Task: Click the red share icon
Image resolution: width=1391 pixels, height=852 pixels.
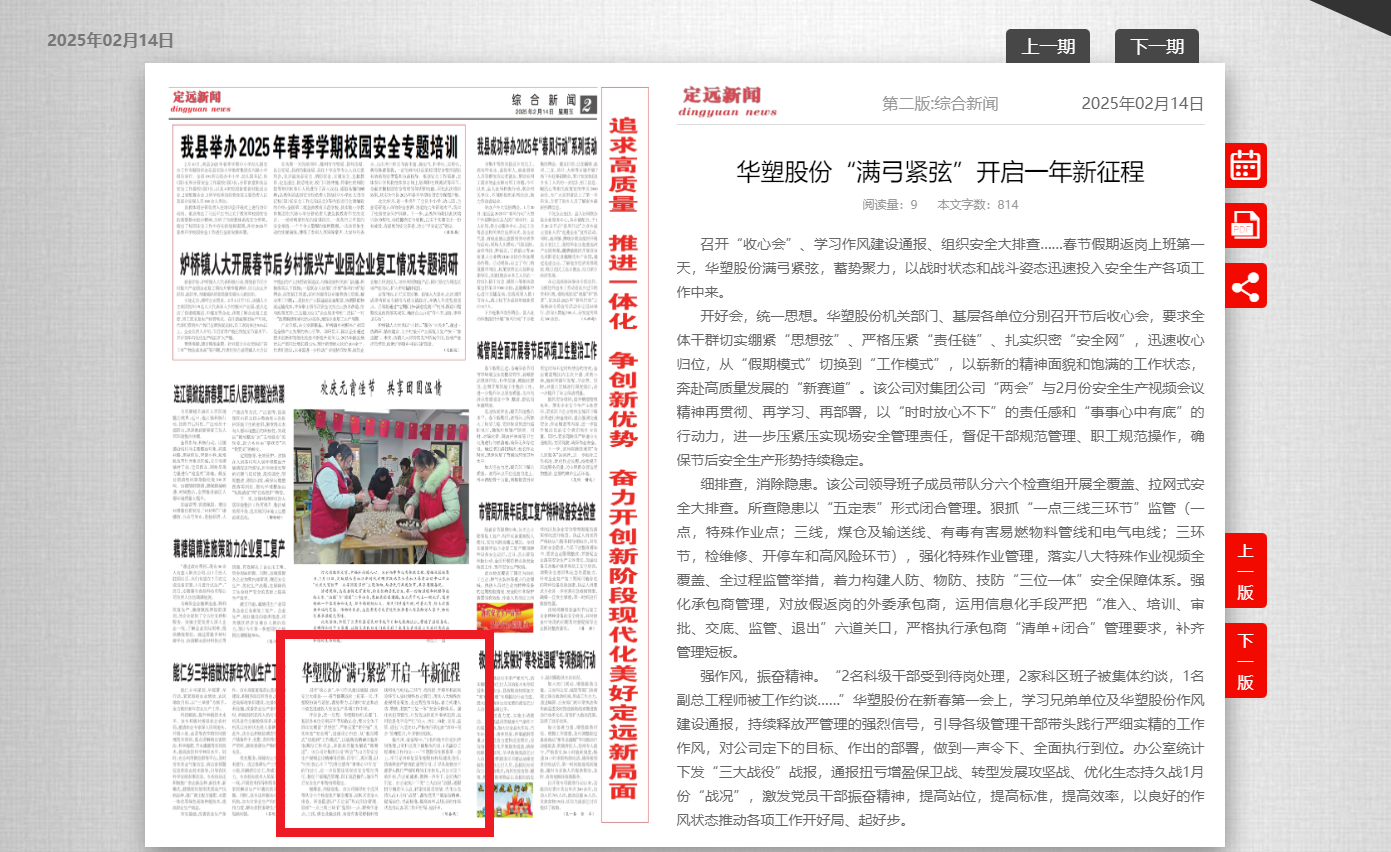Action: [x=1245, y=286]
